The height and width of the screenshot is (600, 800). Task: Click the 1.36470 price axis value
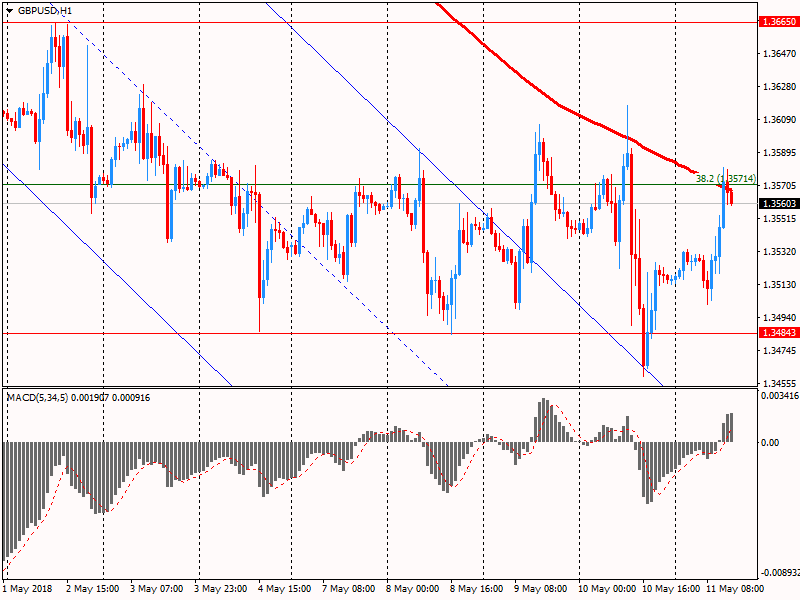pyautogui.click(x=779, y=54)
